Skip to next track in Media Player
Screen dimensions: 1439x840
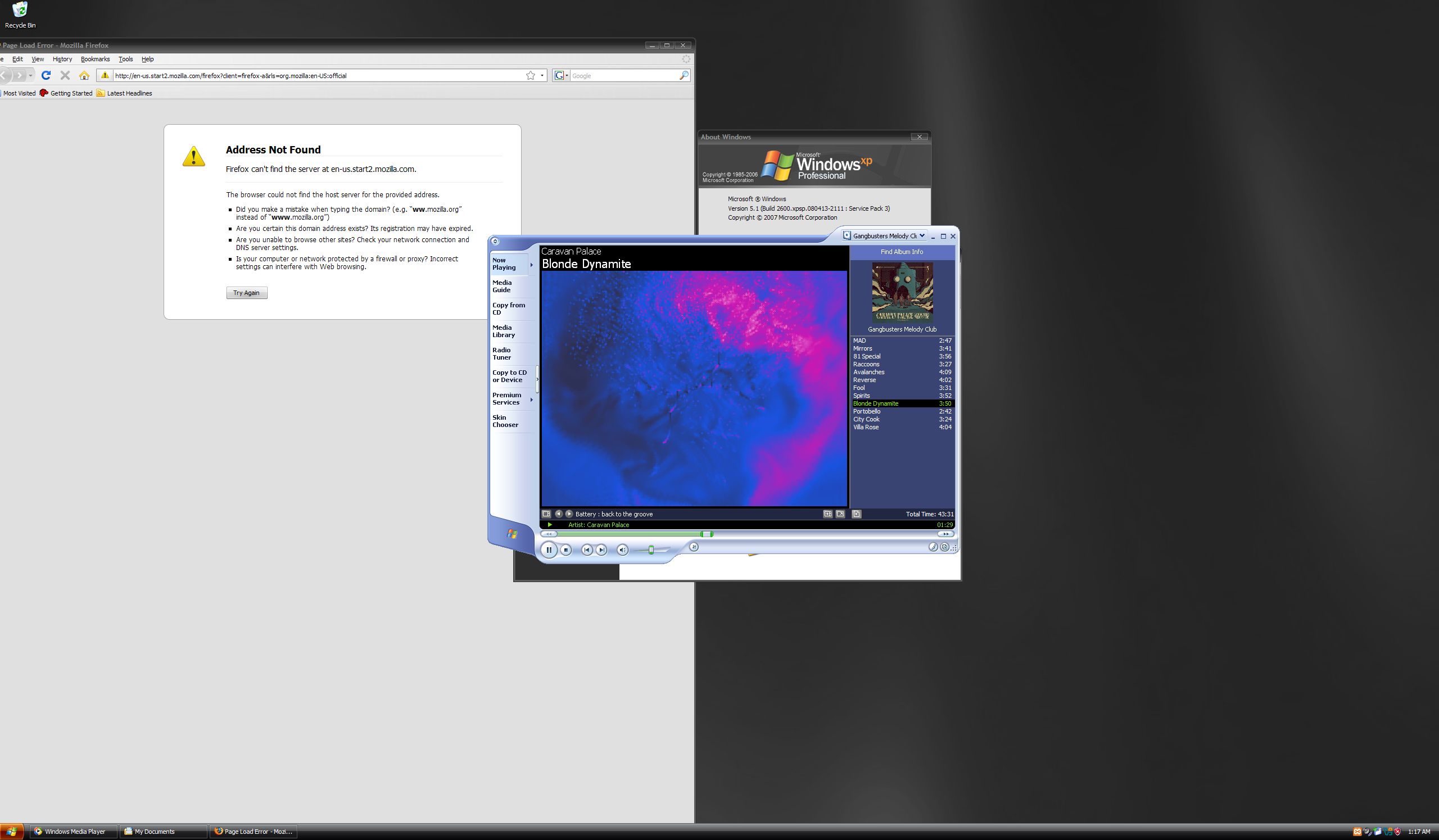click(x=601, y=550)
